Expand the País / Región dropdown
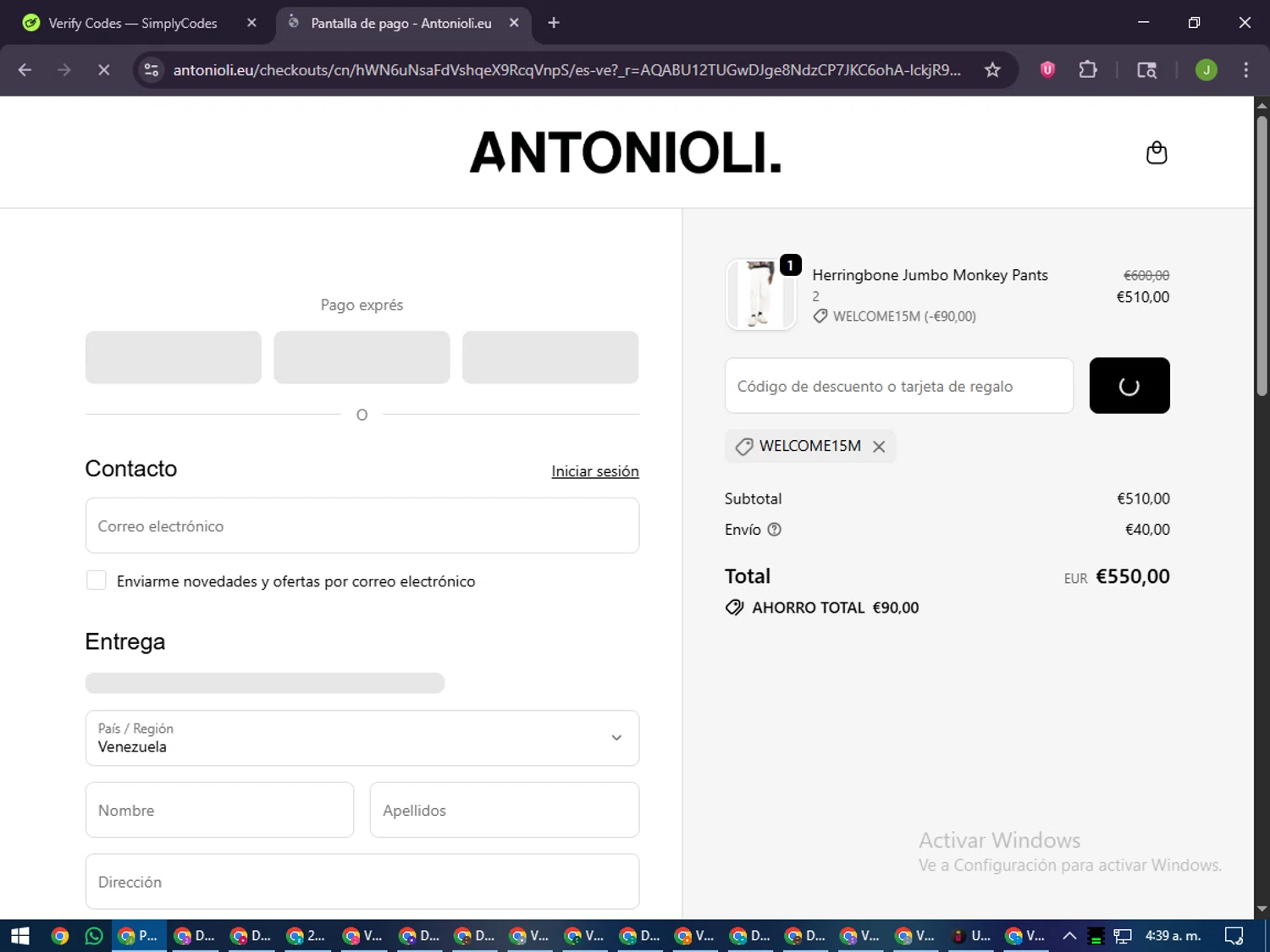The width and height of the screenshot is (1270, 952). 362,738
